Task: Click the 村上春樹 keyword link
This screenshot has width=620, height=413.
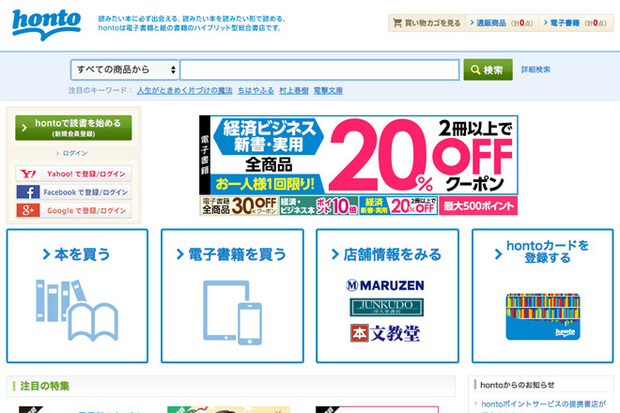Action: tap(294, 91)
